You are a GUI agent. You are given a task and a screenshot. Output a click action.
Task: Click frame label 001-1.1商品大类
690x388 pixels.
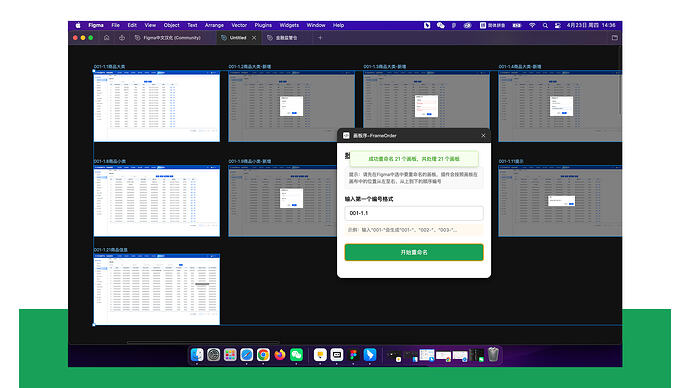(110, 67)
